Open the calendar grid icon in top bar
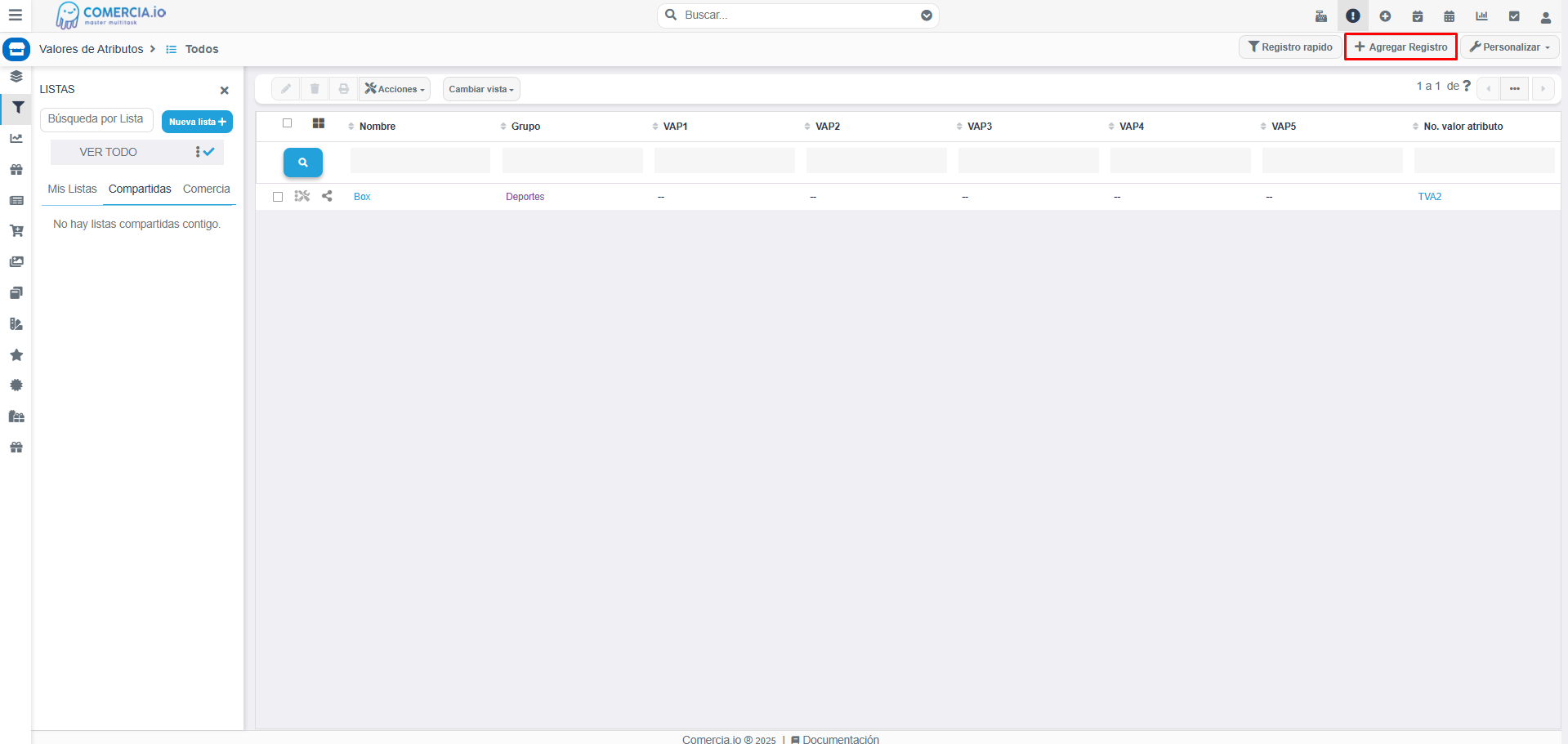 point(1450,16)
